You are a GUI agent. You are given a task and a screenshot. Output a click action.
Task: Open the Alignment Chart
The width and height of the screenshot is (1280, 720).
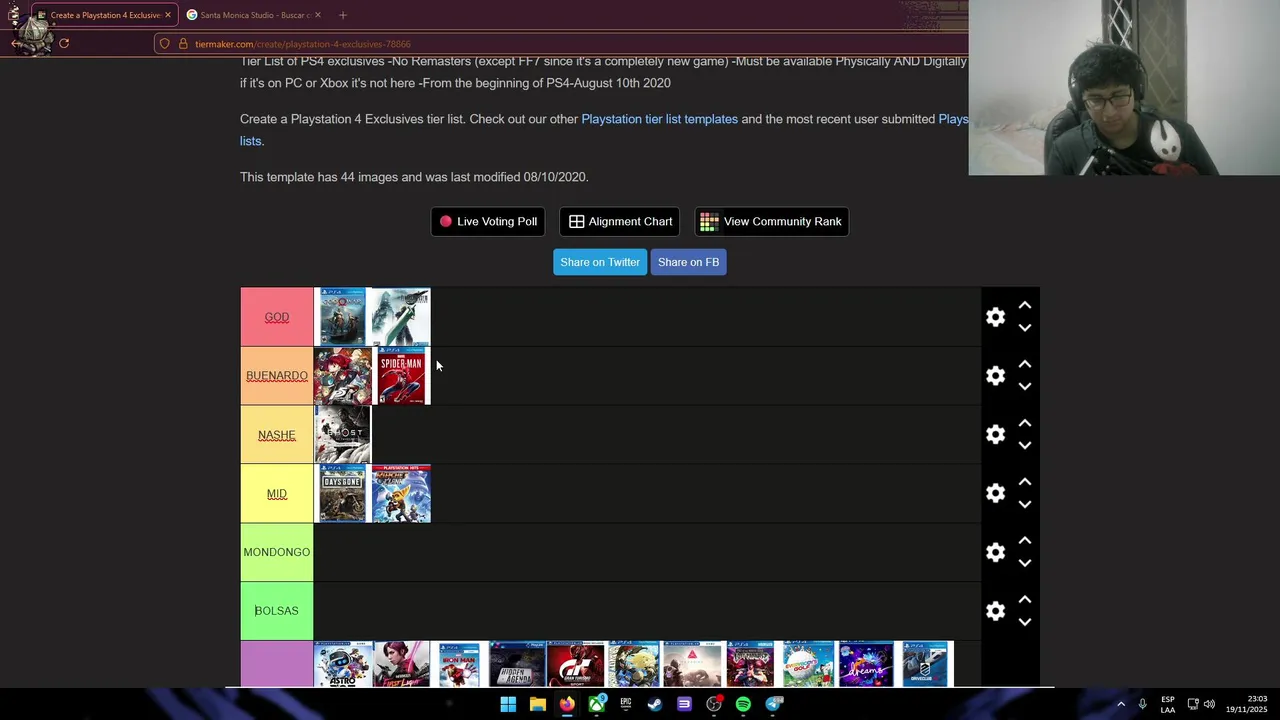point(620,221)
